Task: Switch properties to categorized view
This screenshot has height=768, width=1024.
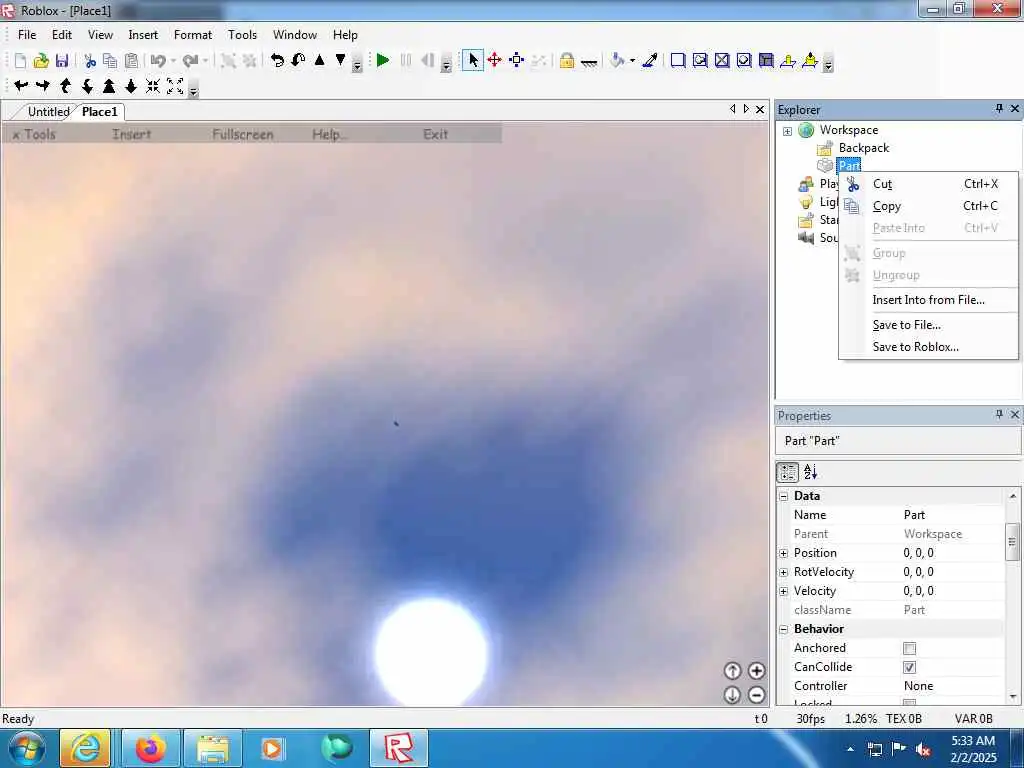Action: pos(788,472)
